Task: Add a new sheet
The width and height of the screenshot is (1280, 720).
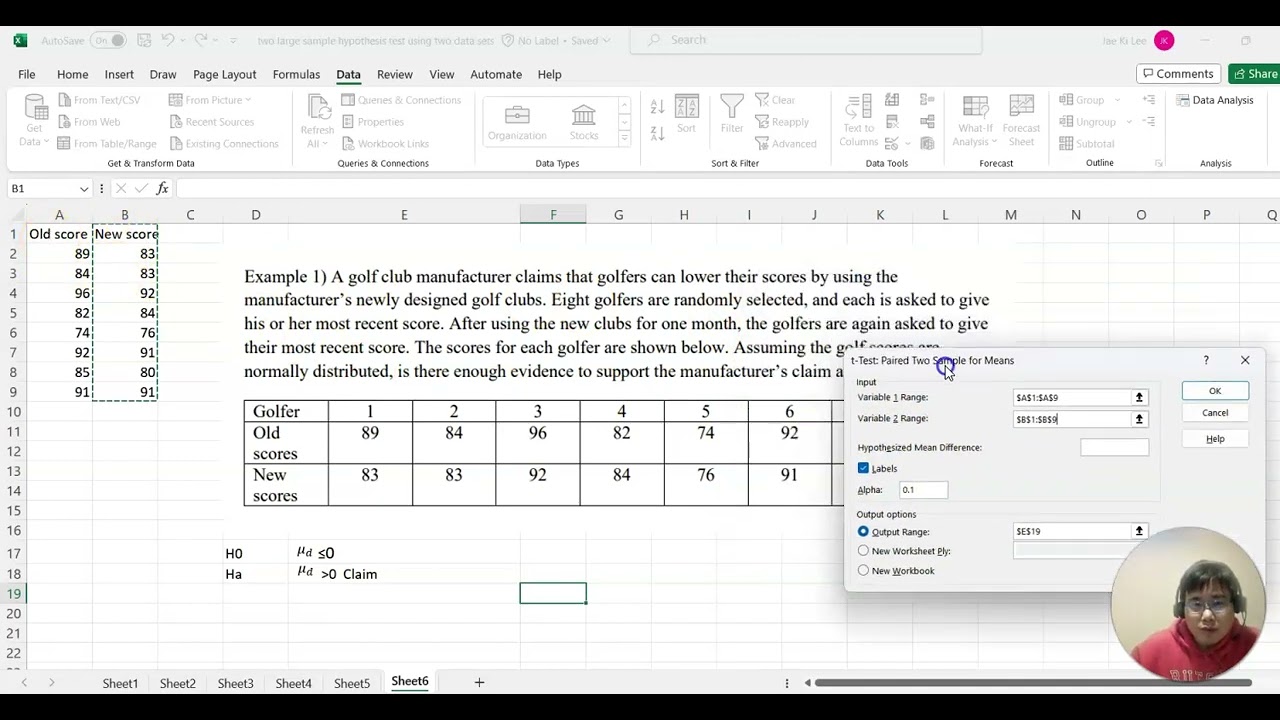Action: pyautogui.click(x=479, y=682)
